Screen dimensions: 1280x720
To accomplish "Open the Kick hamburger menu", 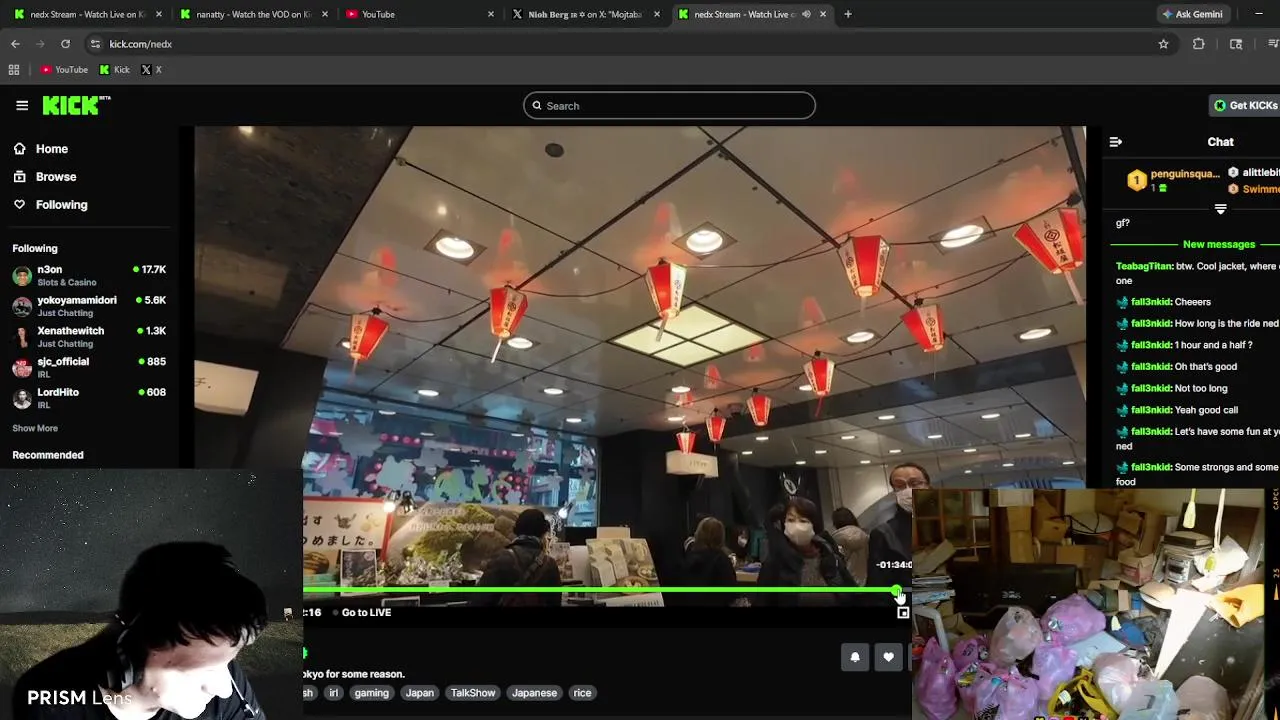I will (22, 105).
